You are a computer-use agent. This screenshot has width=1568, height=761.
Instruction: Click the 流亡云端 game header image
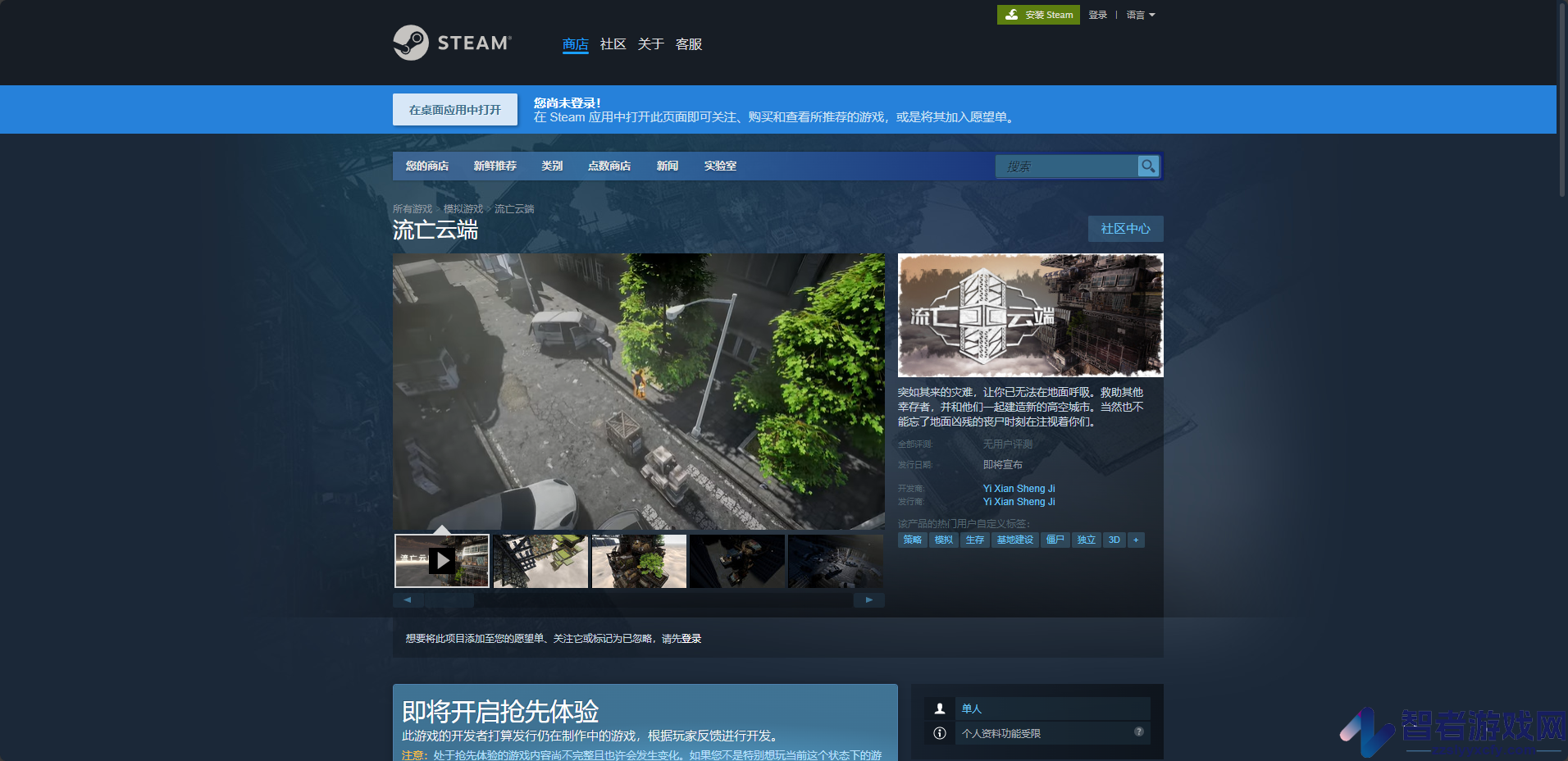pyautogui.click(x=1031, y=315)
